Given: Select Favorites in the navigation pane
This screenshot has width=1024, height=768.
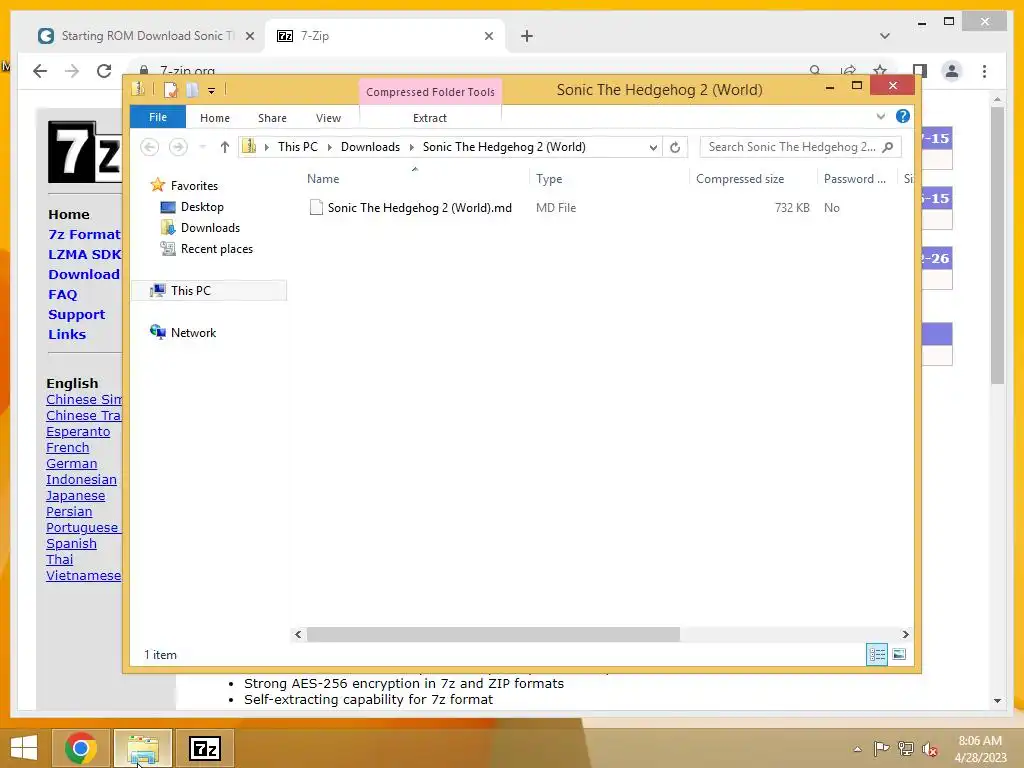Looking at the screenshot, I should click(194, 185).
